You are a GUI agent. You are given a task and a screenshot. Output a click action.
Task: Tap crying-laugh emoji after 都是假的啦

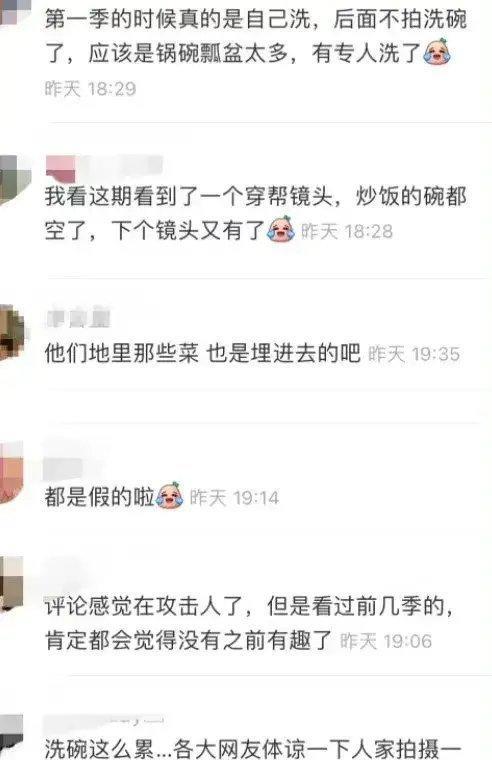(170, 495)
